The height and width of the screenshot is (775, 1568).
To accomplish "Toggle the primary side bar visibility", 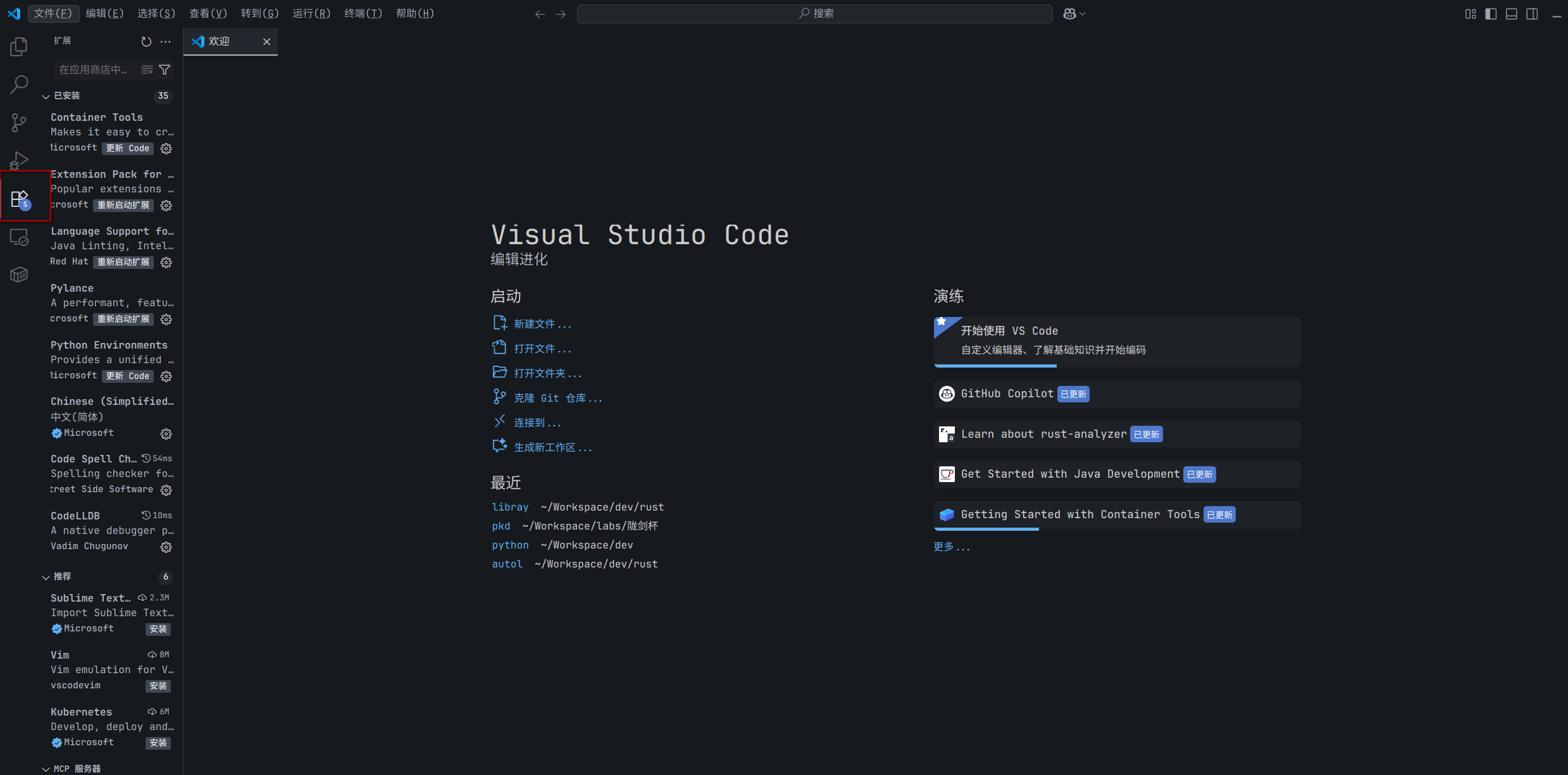I will pos(1491,14).
